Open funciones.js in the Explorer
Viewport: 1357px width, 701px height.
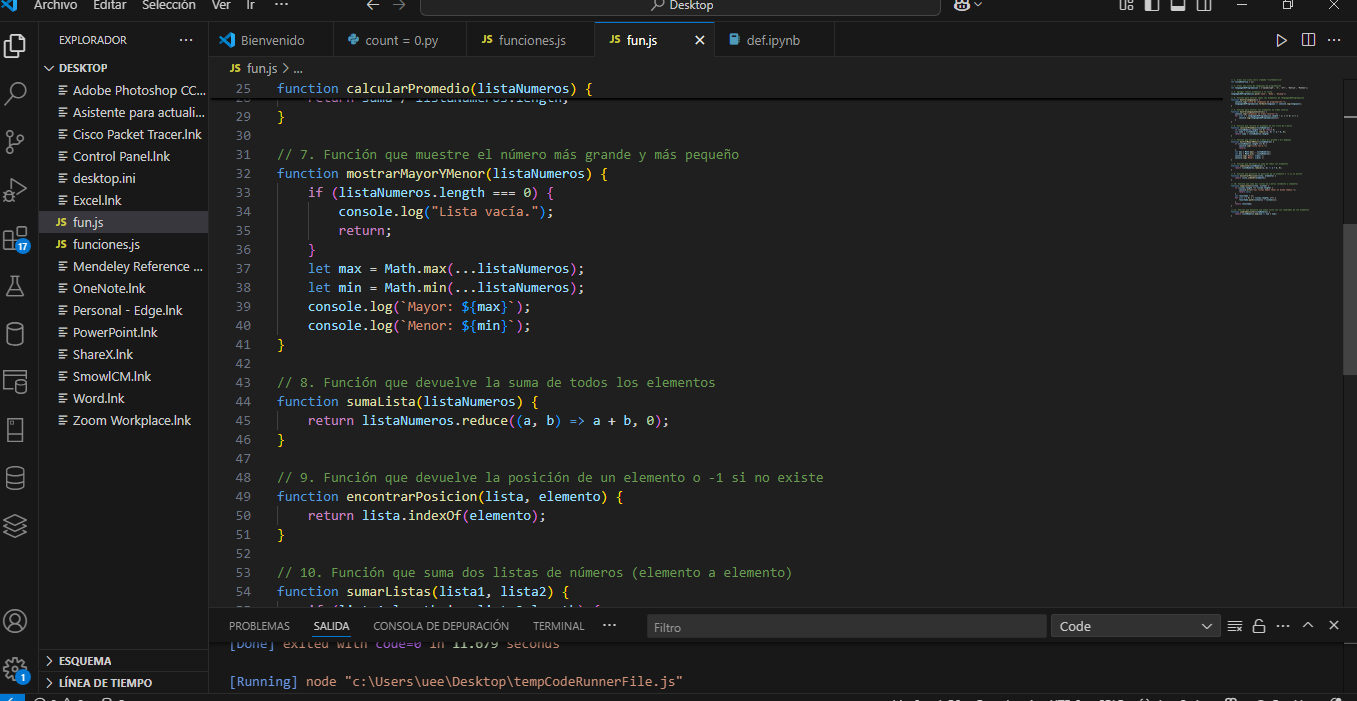[x=123, y=244]
